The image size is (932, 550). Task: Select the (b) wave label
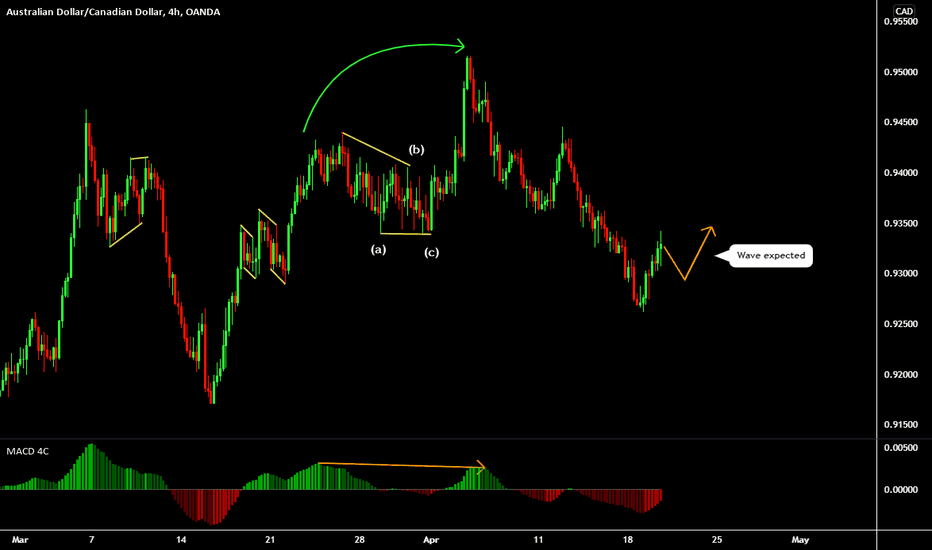click(x=416, y=149)
